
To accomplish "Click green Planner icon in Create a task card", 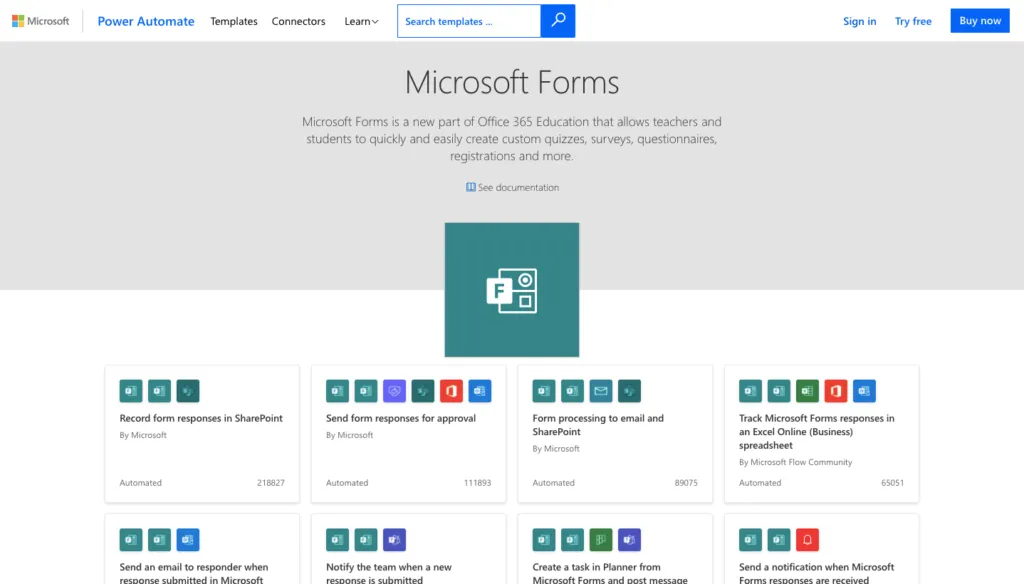I will (x=601, y=540).
